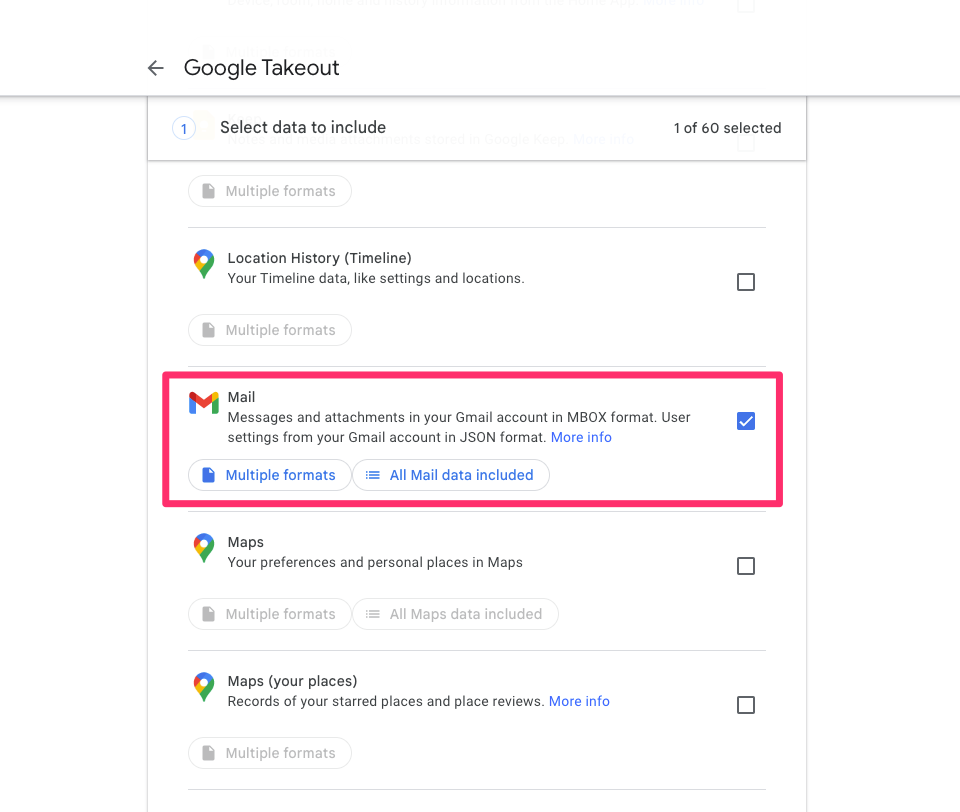This screenshot has height=812, width=960.
Task: Click the step 1 circle icon
Action: [184, 129]
